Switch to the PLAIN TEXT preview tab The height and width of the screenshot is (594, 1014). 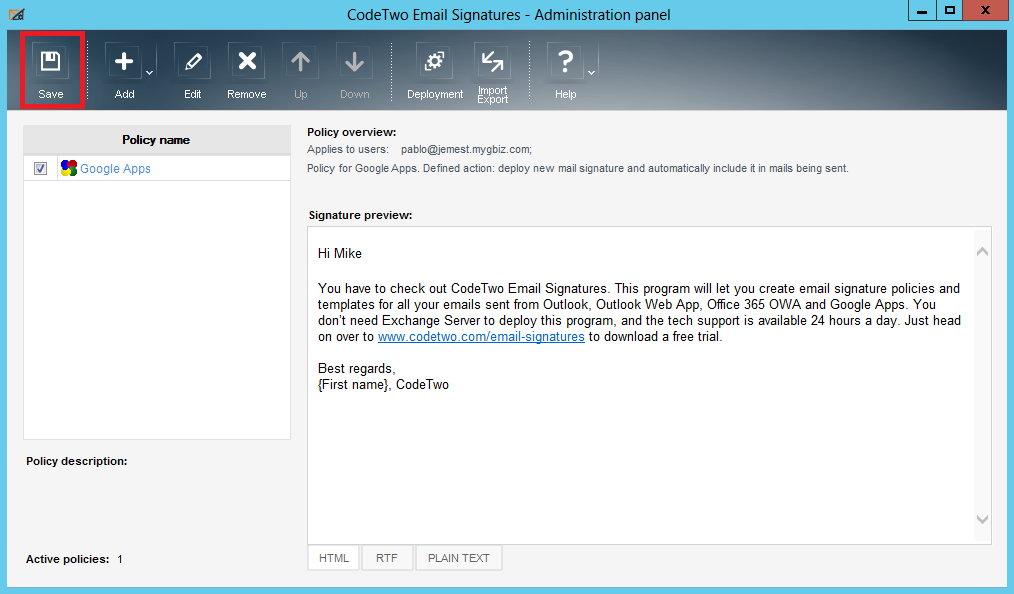[x=458, y=558]
